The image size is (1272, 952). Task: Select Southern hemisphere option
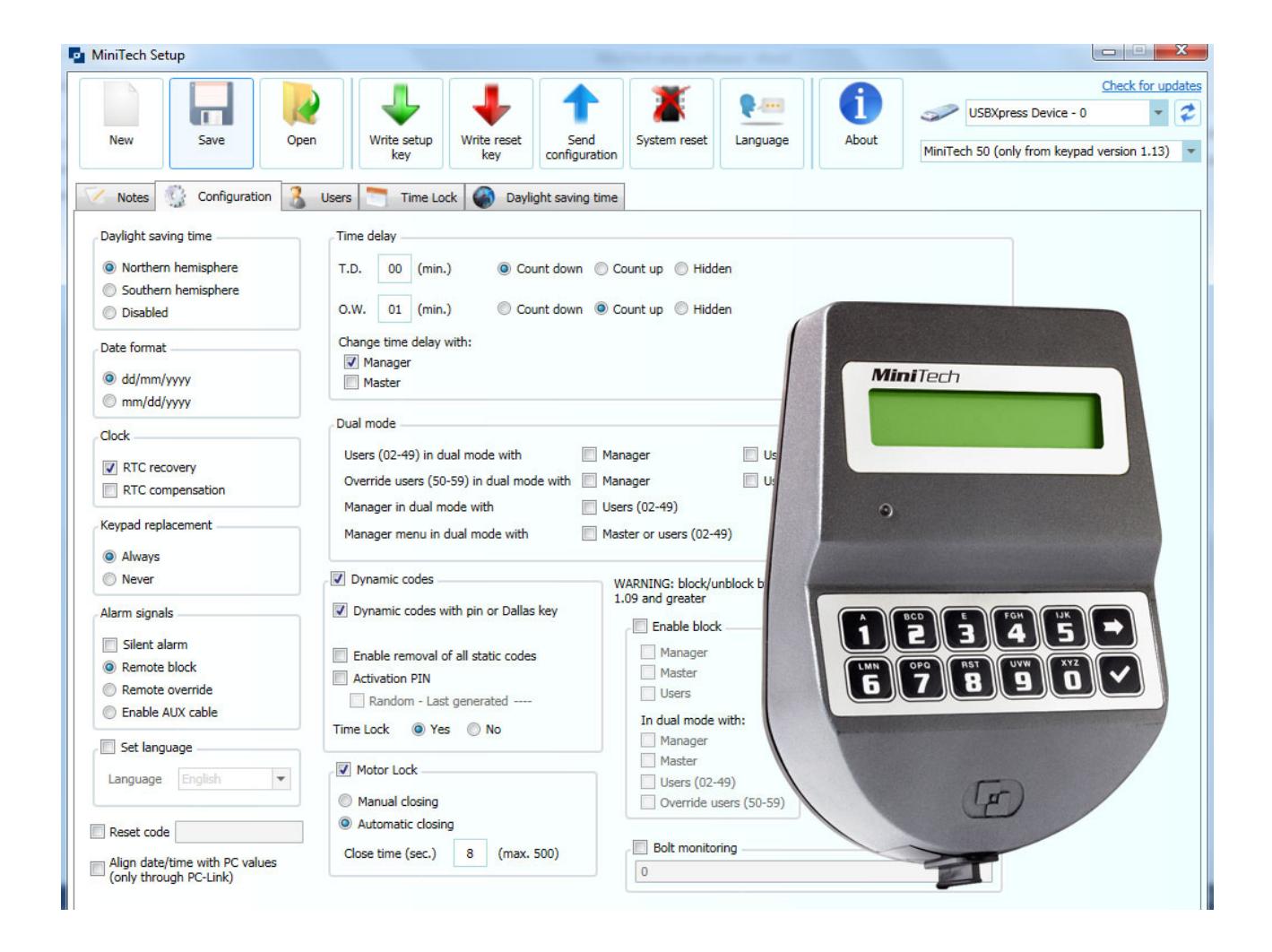point(109,290)
